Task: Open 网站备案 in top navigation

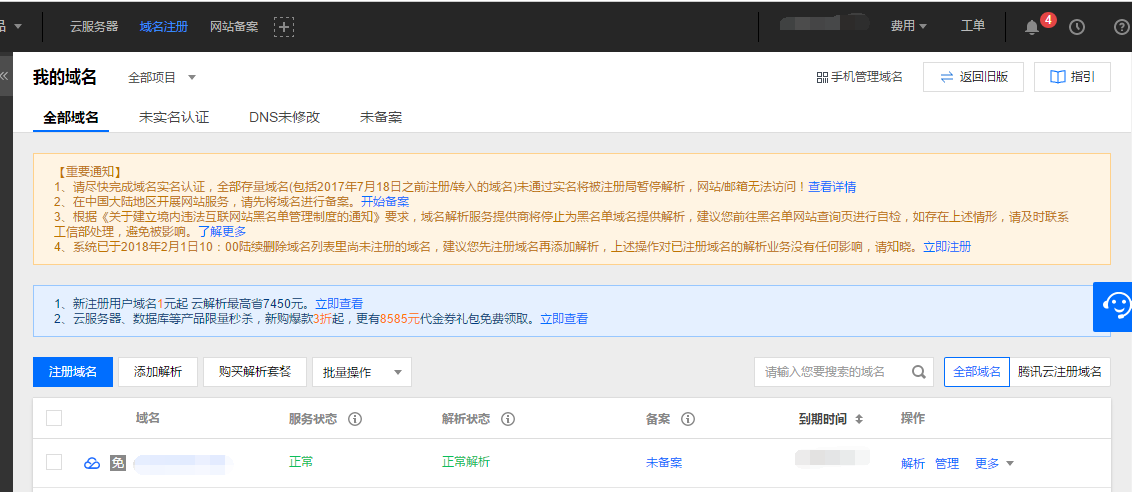Action: (x=234, y=27)
